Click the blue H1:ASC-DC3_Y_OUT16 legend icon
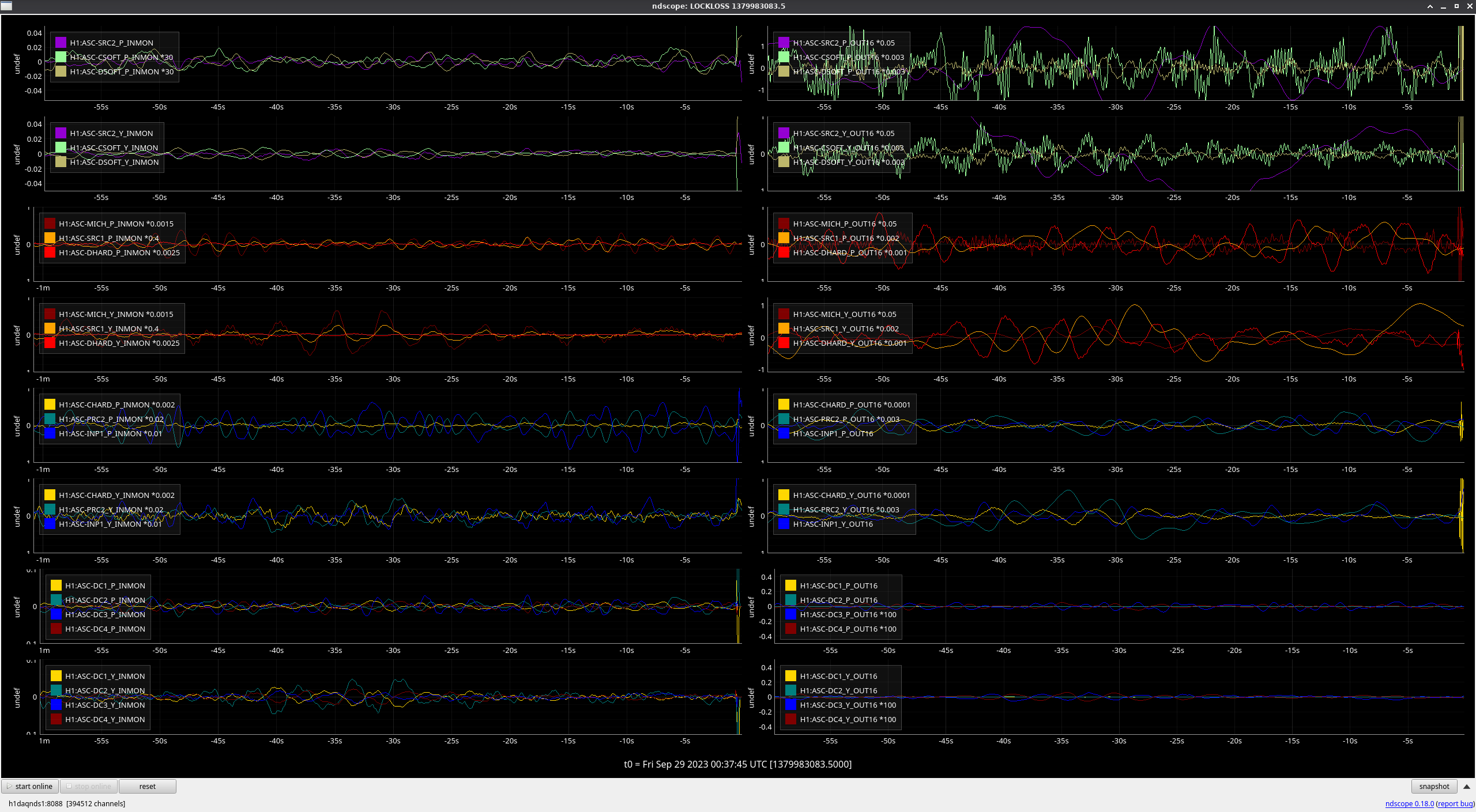Viewport: 1476px width, 812px height. [x=790, y=705]
